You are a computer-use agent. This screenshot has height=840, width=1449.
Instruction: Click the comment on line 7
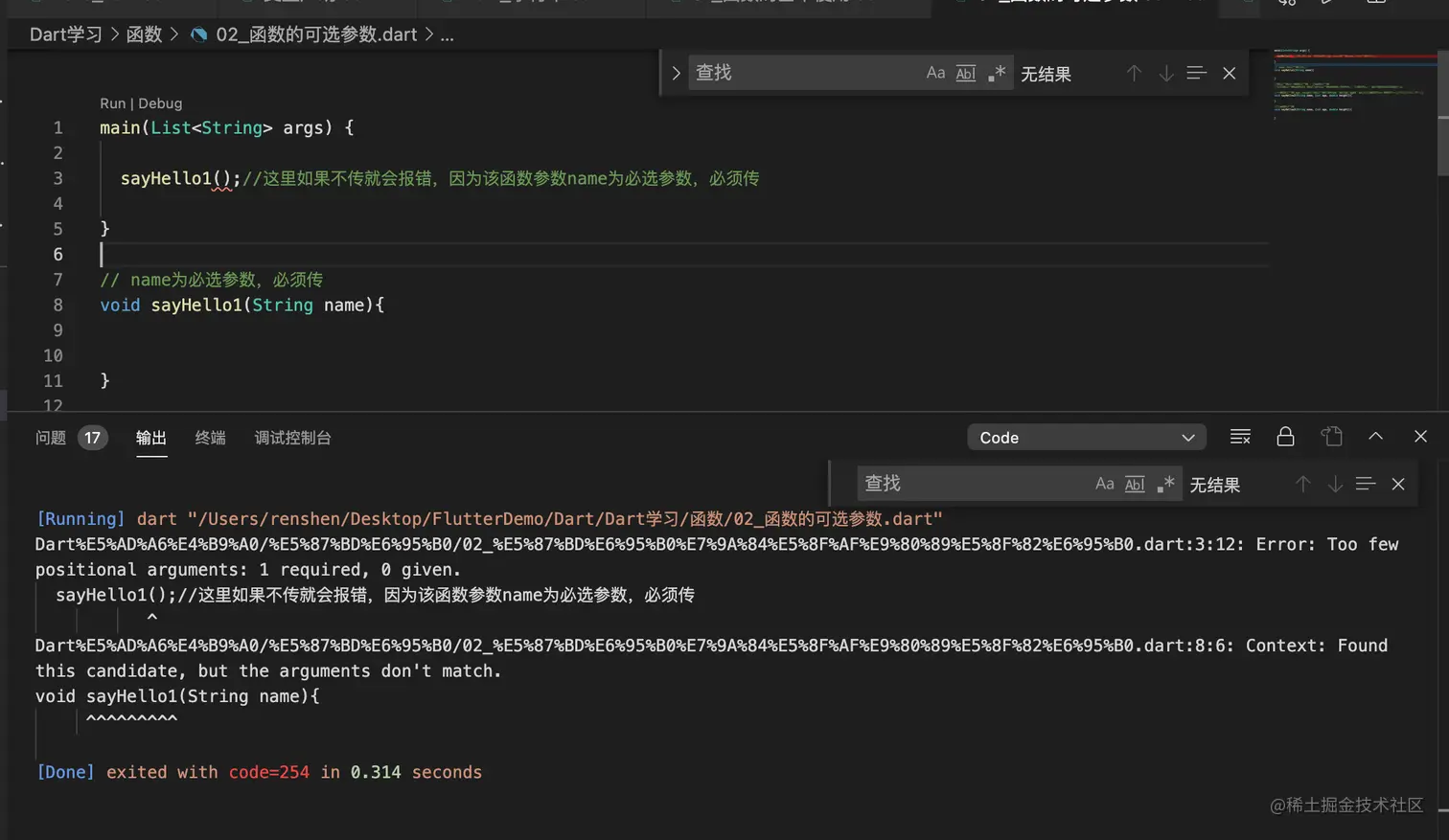tap(211, 280)
